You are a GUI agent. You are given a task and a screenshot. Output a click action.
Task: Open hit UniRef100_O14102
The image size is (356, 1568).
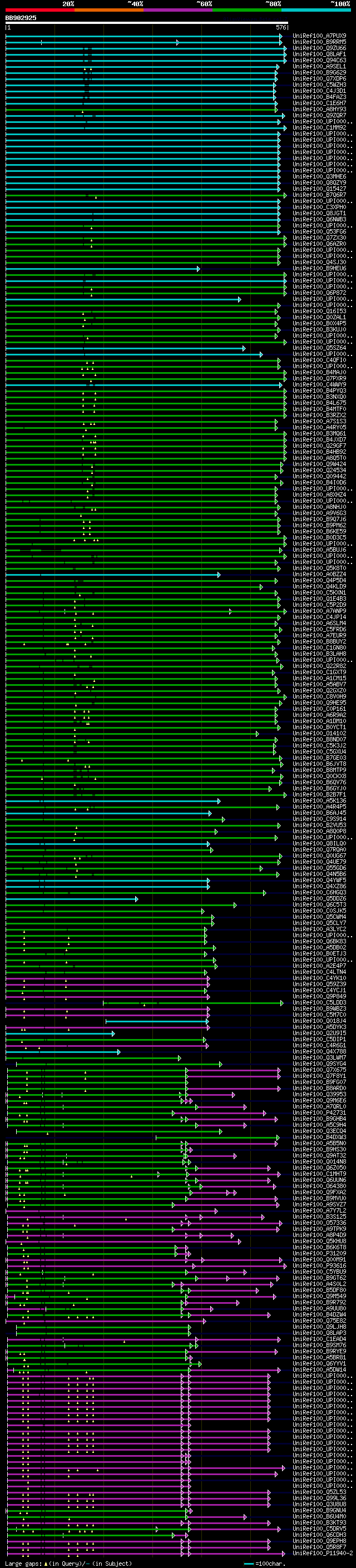point(319,734)
